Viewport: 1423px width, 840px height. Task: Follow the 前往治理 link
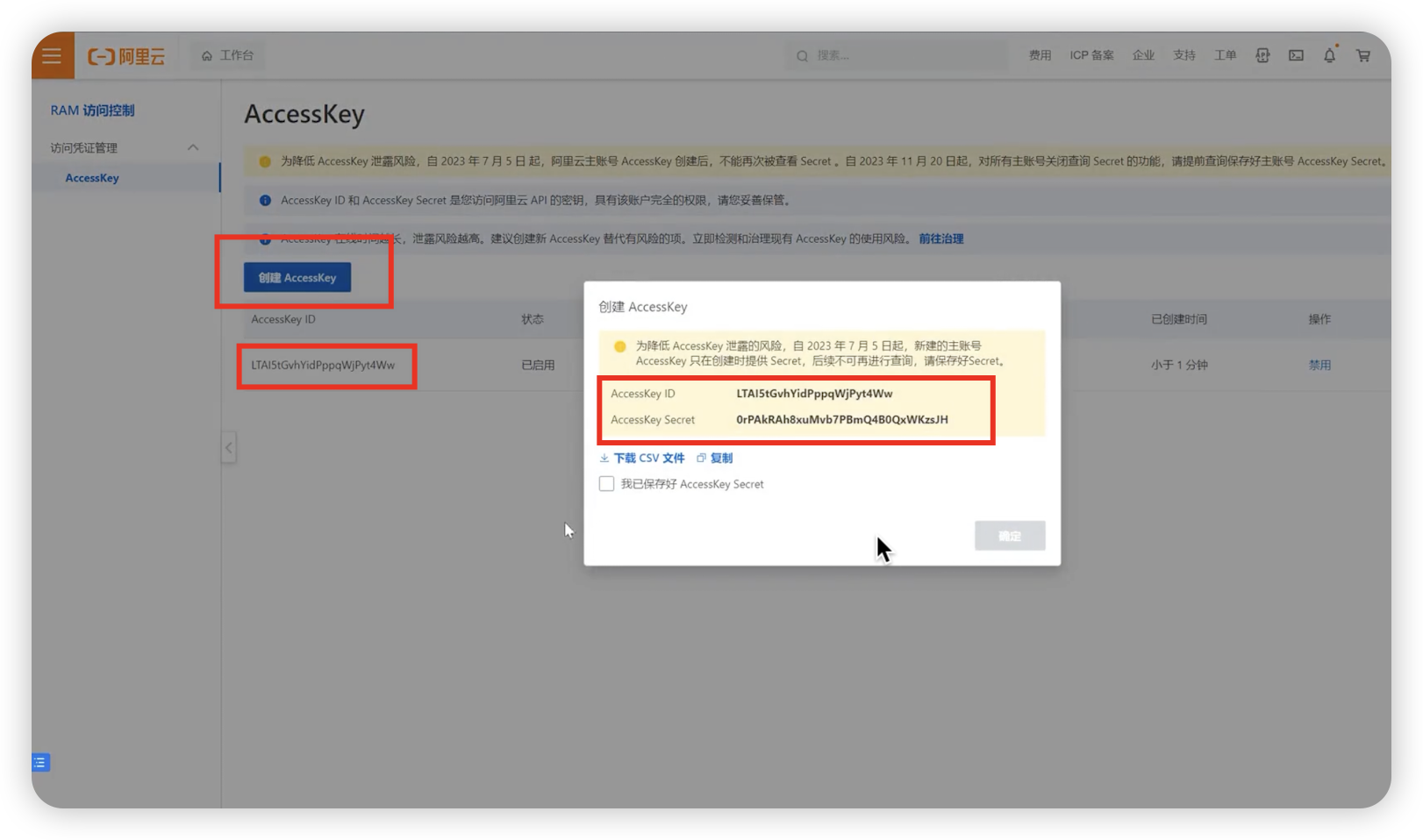tap(941, 238)
